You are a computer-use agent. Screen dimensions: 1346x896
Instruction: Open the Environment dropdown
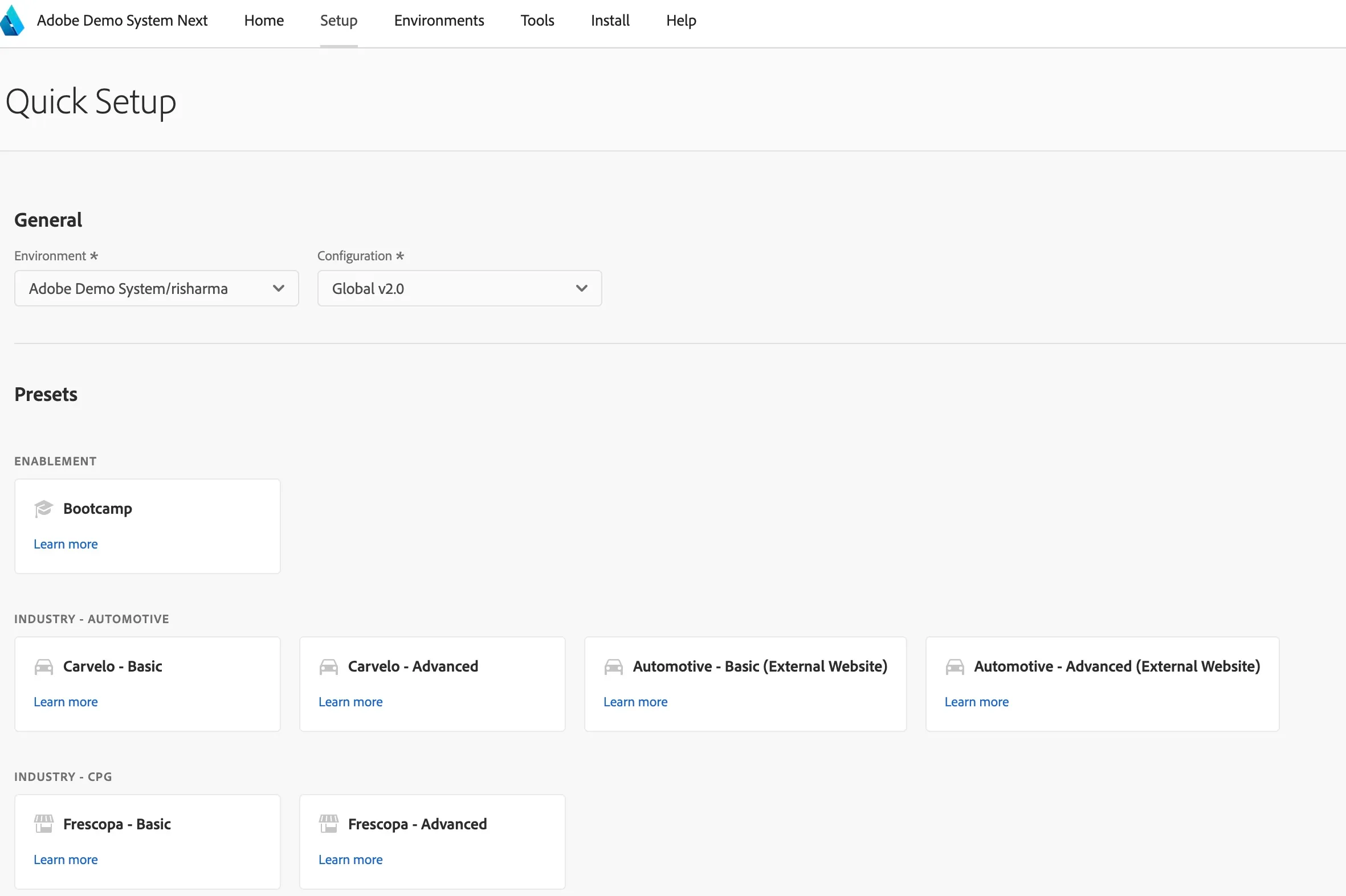(157, 289)
